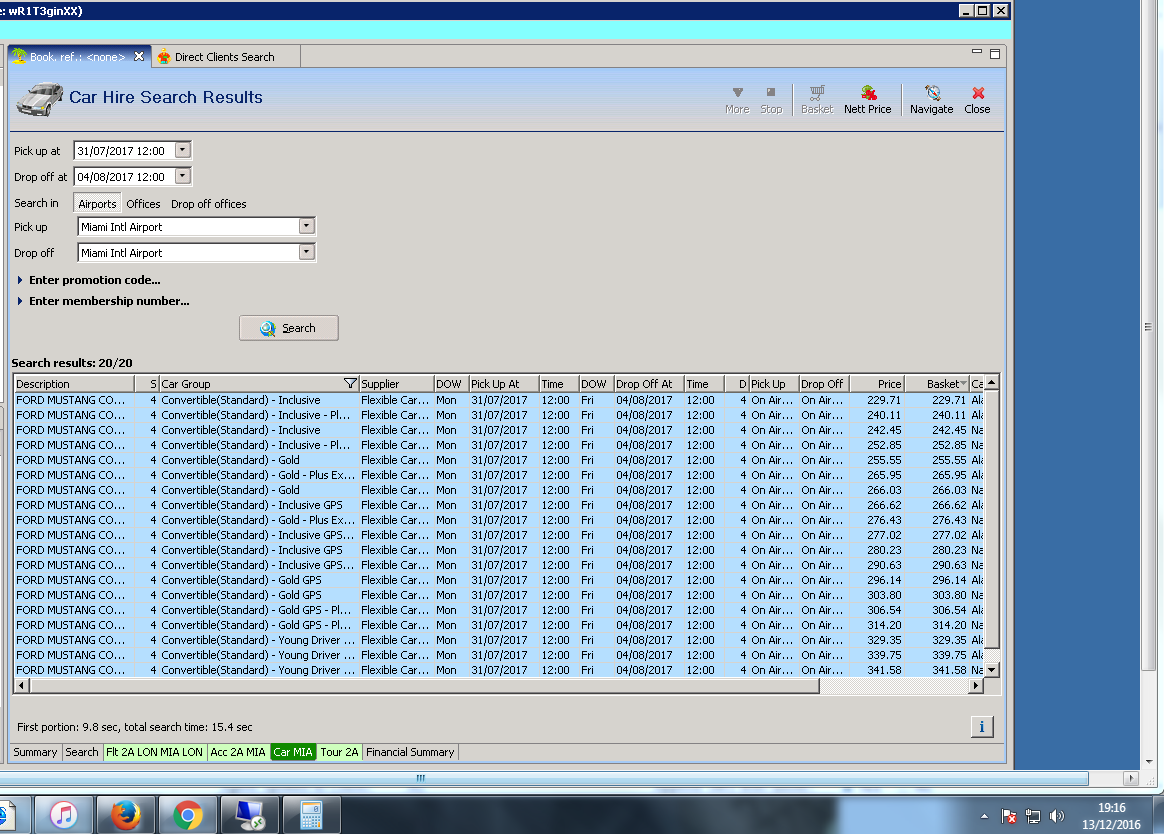Maximize the editor panel view
Screen dimensions: 1164x834
(x=995, y=53)
